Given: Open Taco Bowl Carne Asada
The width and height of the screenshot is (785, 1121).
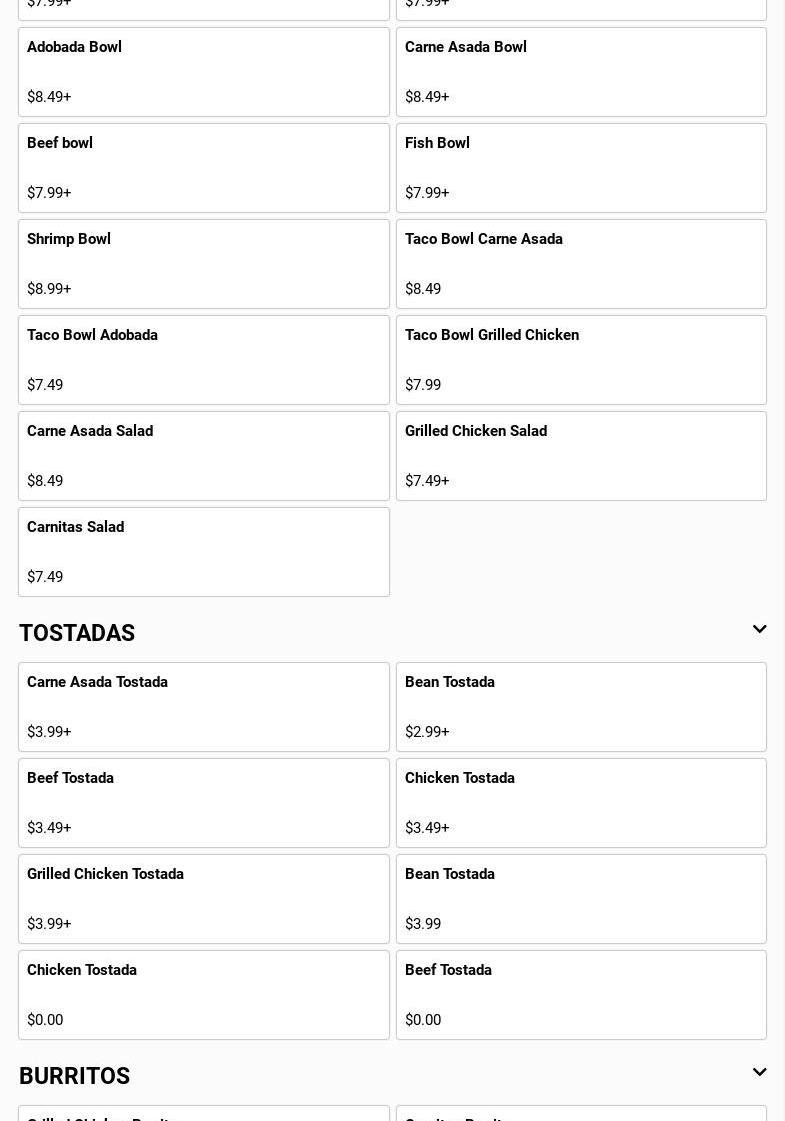Looking at the screenshot, I should click(x=581, y=264).
